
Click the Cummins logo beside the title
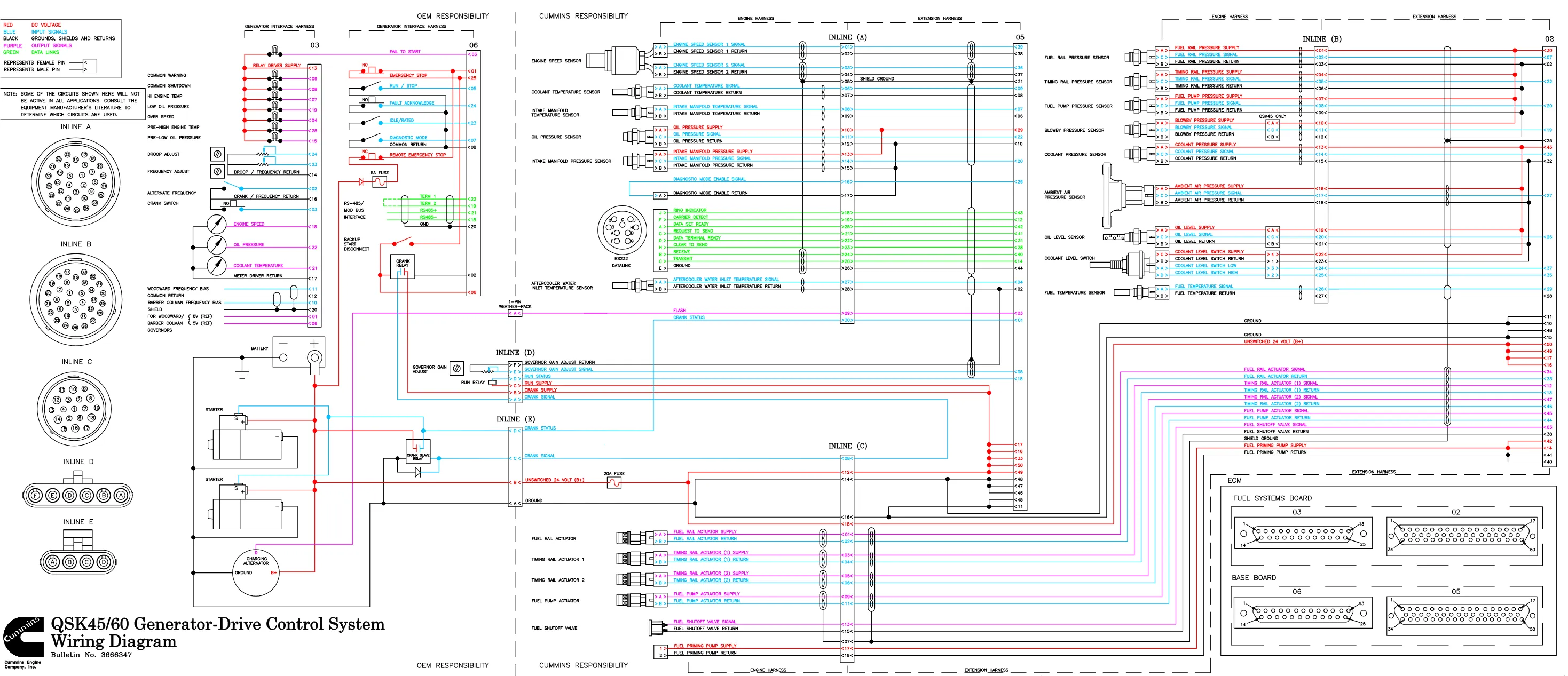[23, 636]
